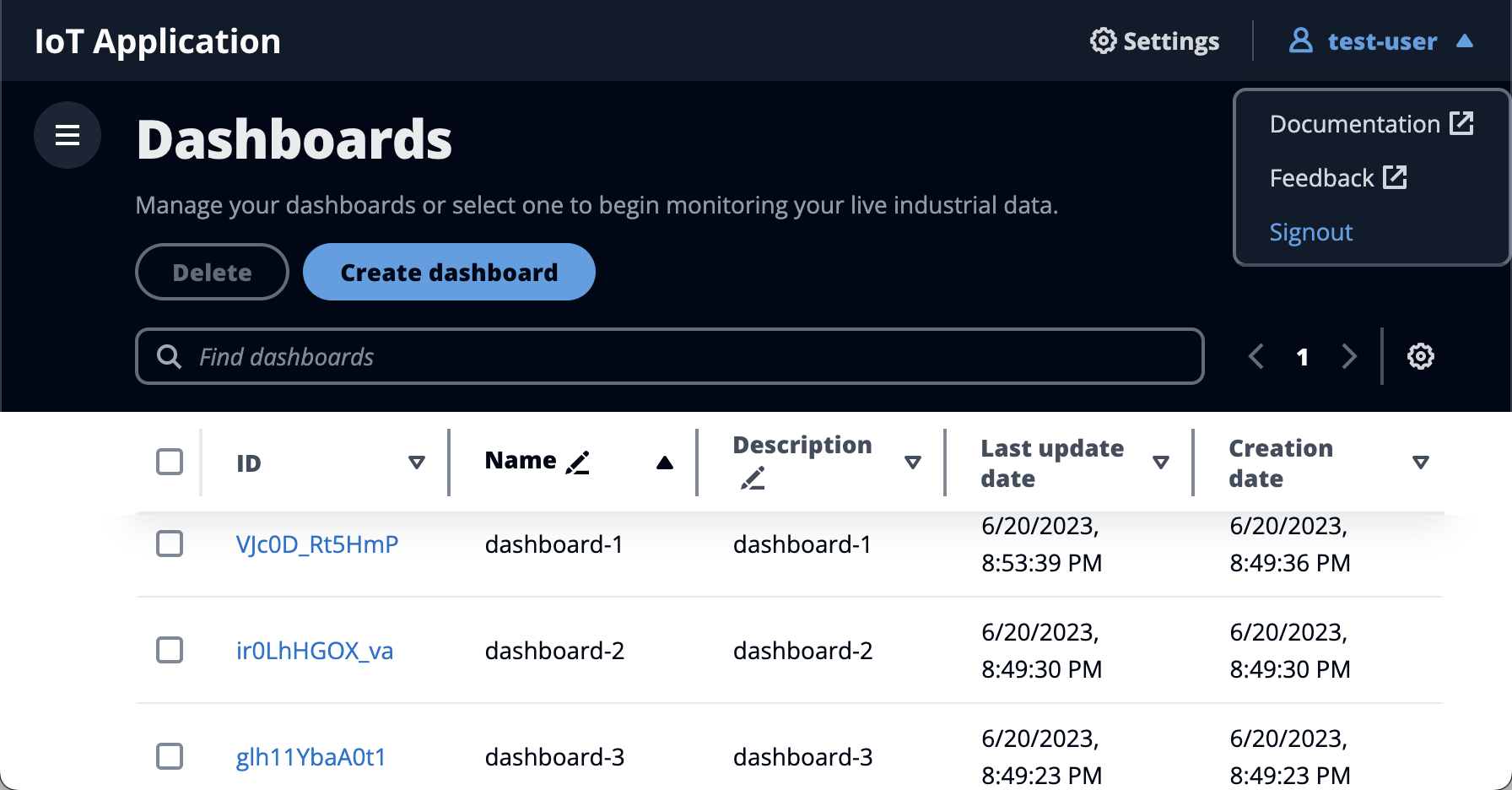Open Documentation external link
Viewport: 1512px width, 790px height.
(1371, 124)
